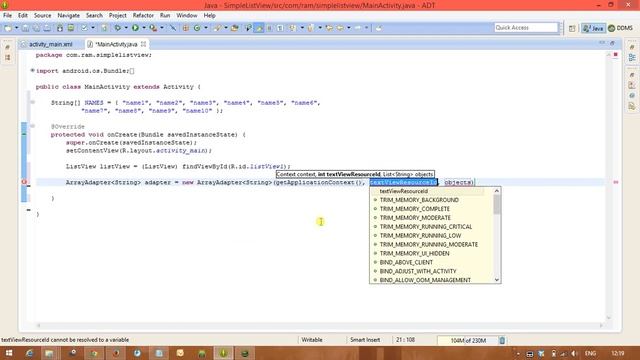The width and height of the screenshot is (640, 360).
Task: Collapse the NAMES array declaration fold
Action: pos(32,102)
